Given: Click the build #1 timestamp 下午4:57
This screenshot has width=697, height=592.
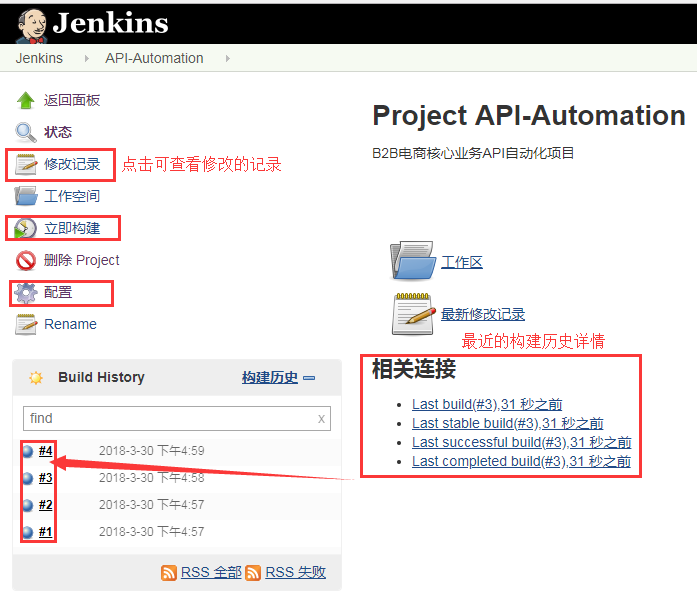Looking at the screenshot, I should 152,532.
